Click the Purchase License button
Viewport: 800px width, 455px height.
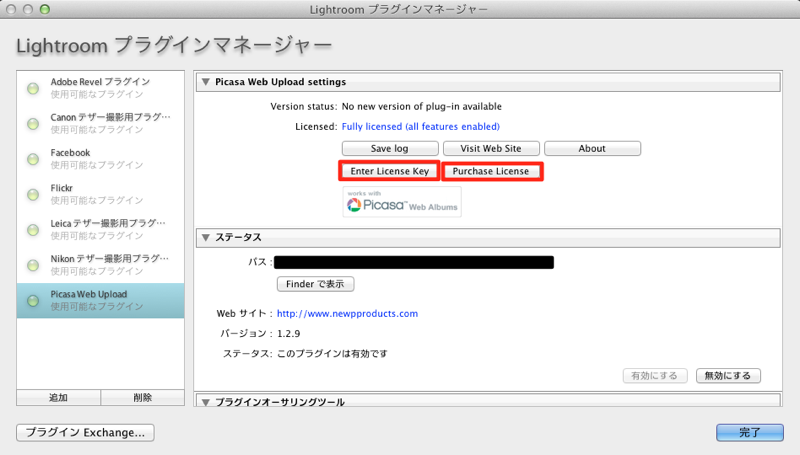[491, 171]
